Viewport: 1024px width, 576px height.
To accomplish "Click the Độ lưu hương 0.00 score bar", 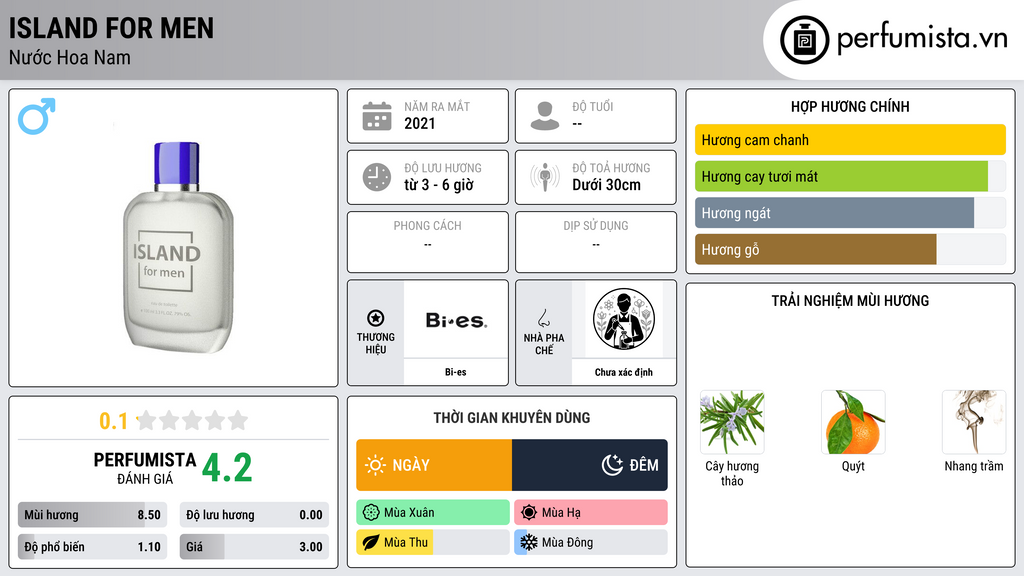I will click(254, 515).
